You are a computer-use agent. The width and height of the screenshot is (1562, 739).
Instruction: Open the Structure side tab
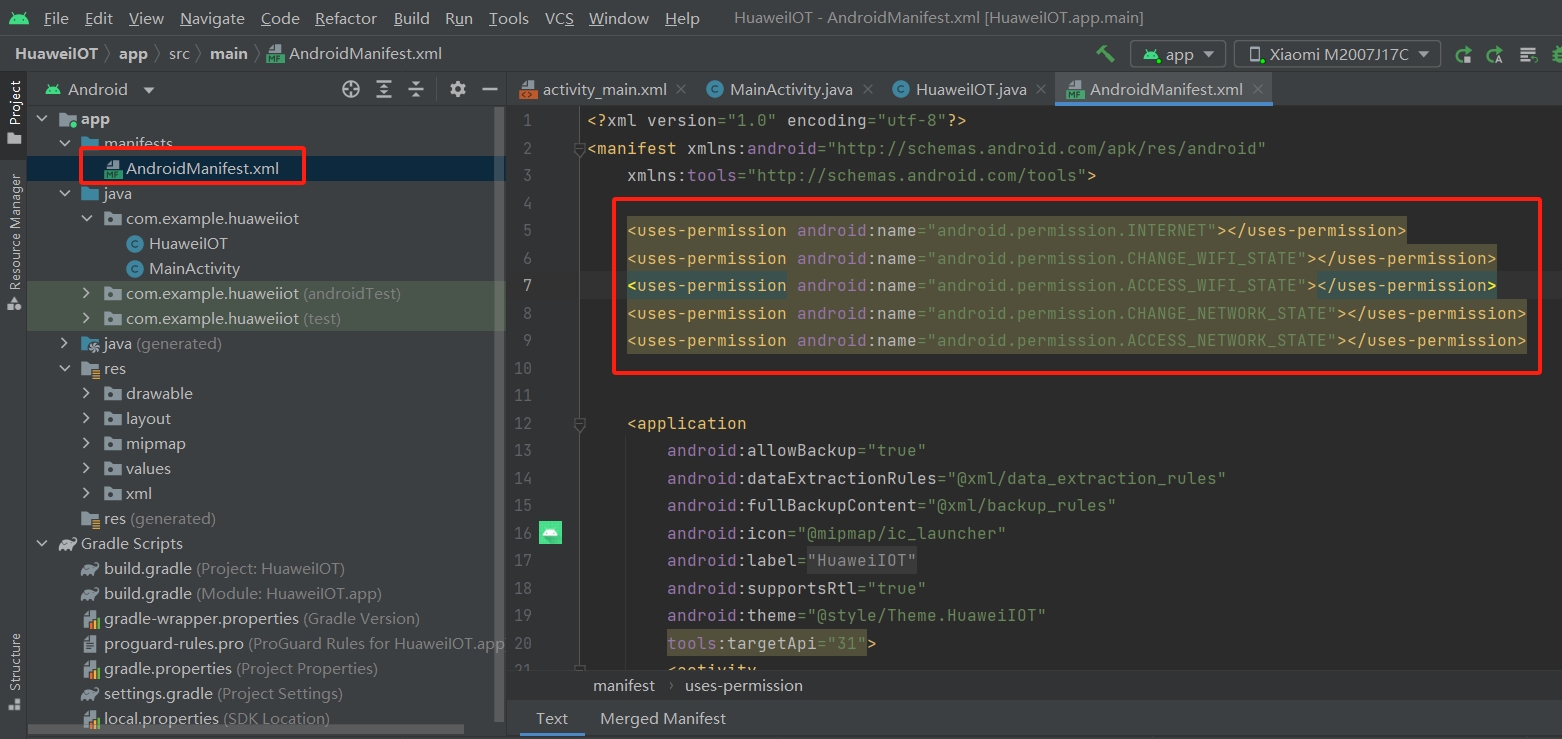pos(14,671)
